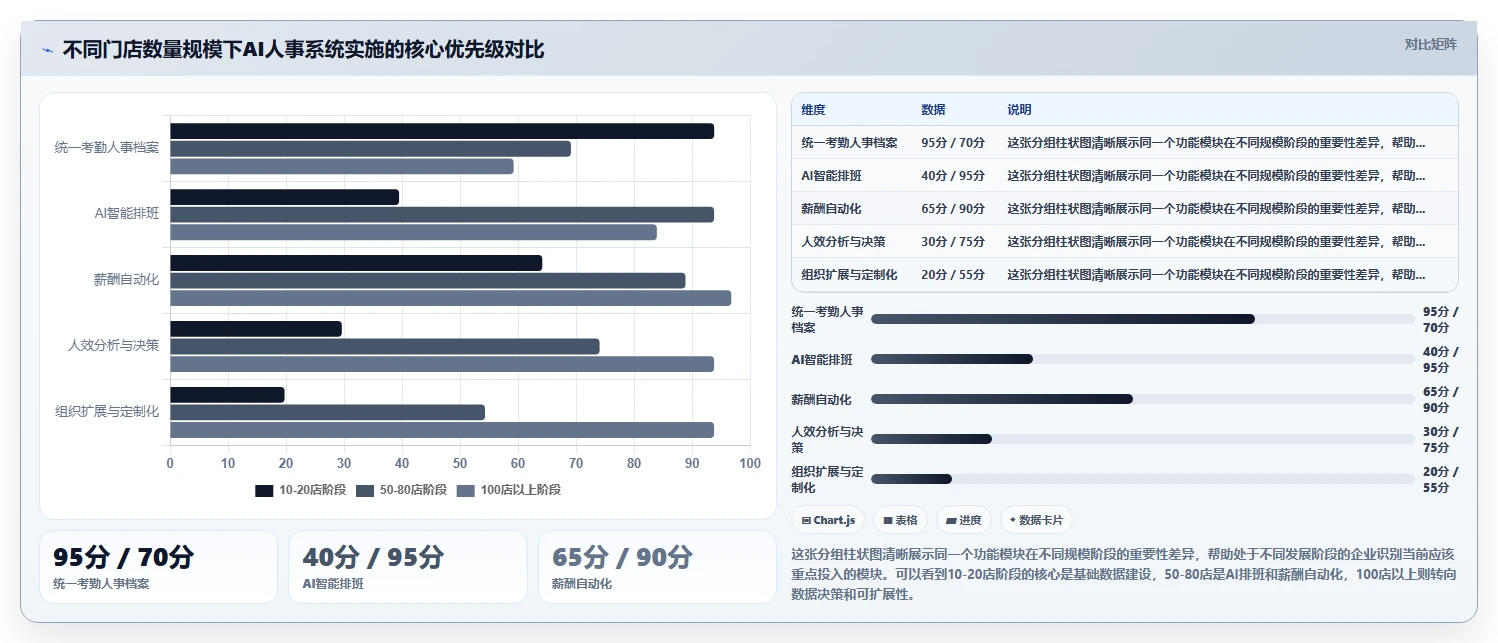Click the 30分 / 75分 value beside the progress bar
Viewport: 1498px width, 643px height.
[1441, 439]
